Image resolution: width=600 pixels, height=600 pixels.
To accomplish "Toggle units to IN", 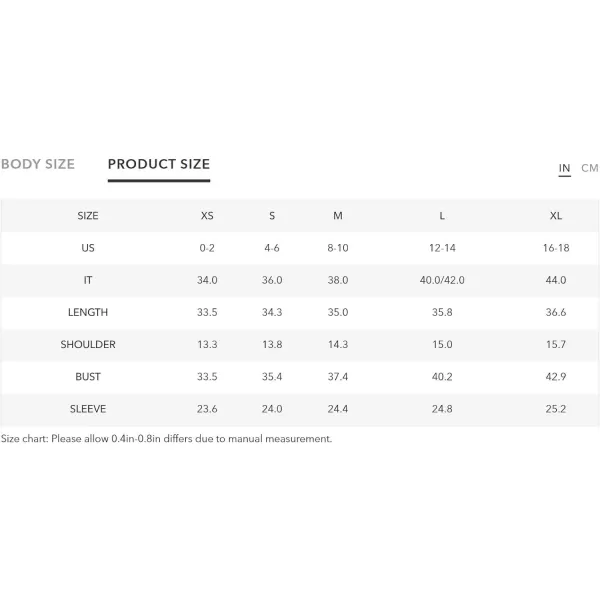I will tap(564, 168).
